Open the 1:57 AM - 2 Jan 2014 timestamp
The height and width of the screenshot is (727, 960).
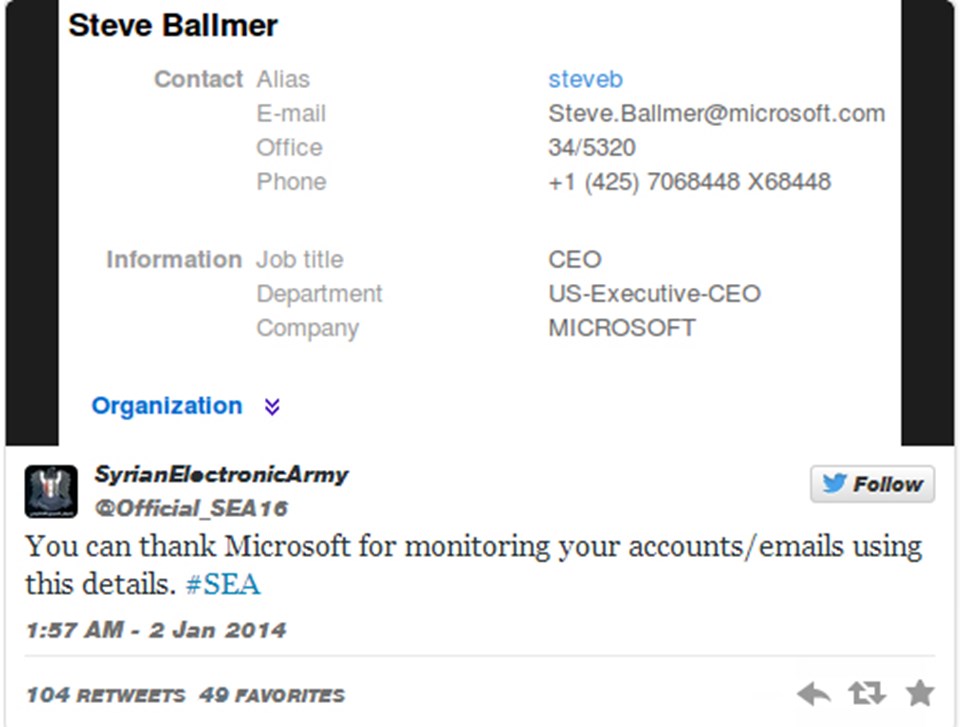pyautogui.click(x=156, y=630)
